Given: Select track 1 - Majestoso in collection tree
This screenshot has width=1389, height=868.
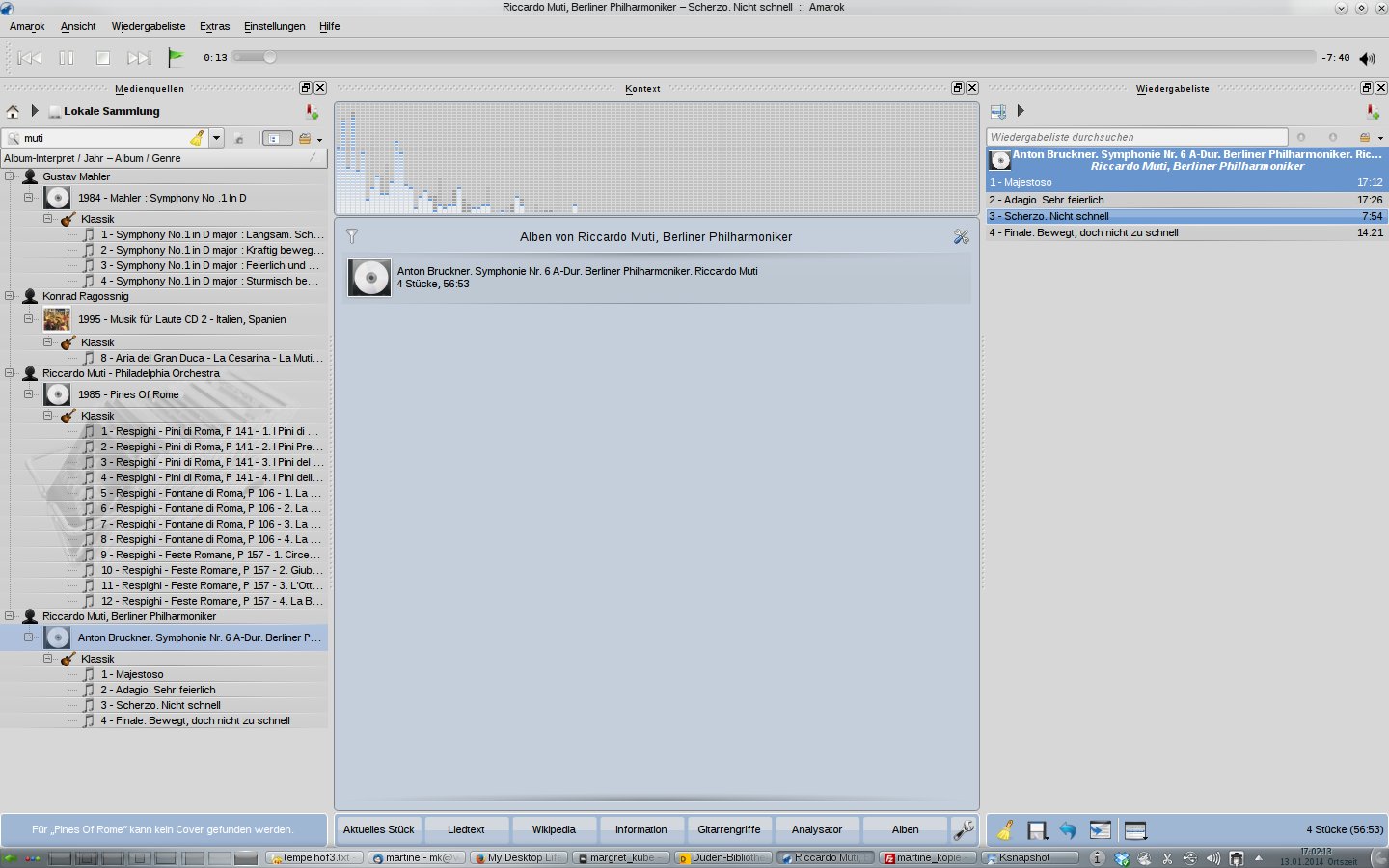Looking at the screenshot, I should (x=132, y=674).
